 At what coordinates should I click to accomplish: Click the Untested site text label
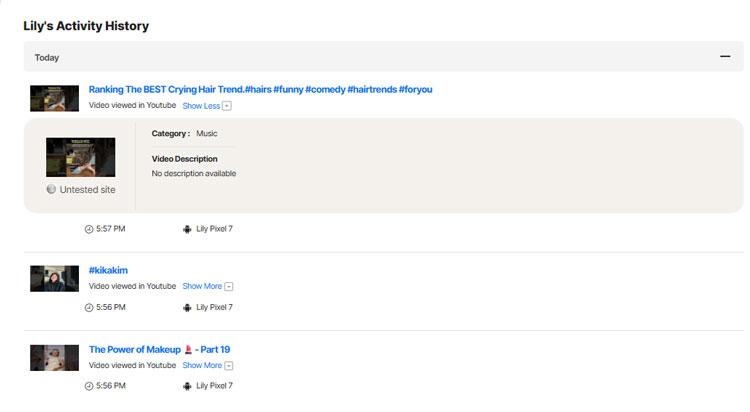[88, 189]
